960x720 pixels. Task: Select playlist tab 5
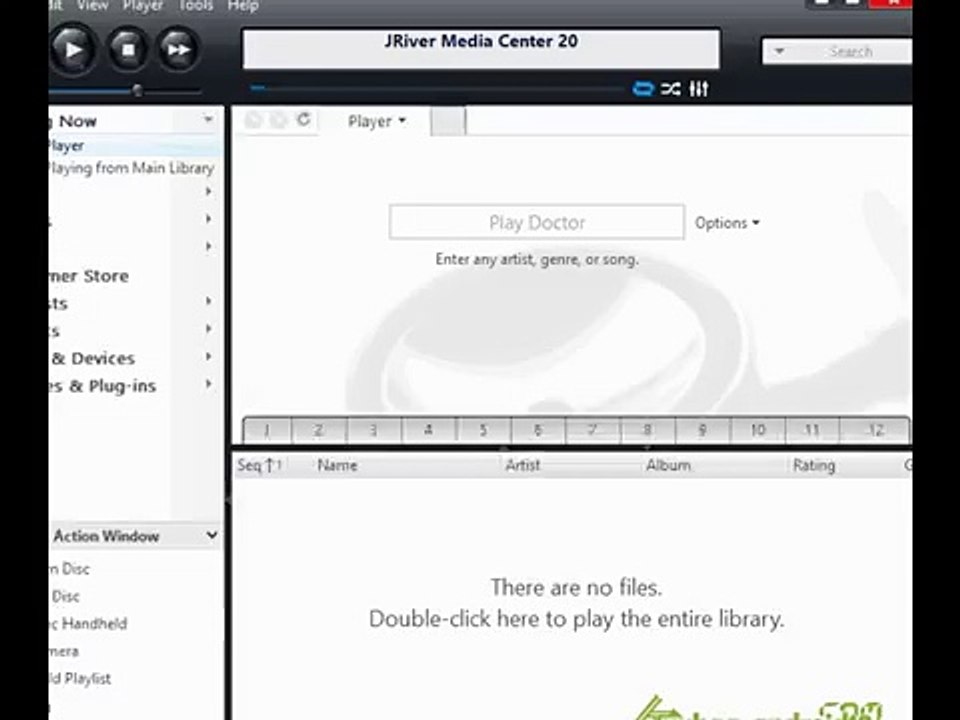[x=483, y=430]
